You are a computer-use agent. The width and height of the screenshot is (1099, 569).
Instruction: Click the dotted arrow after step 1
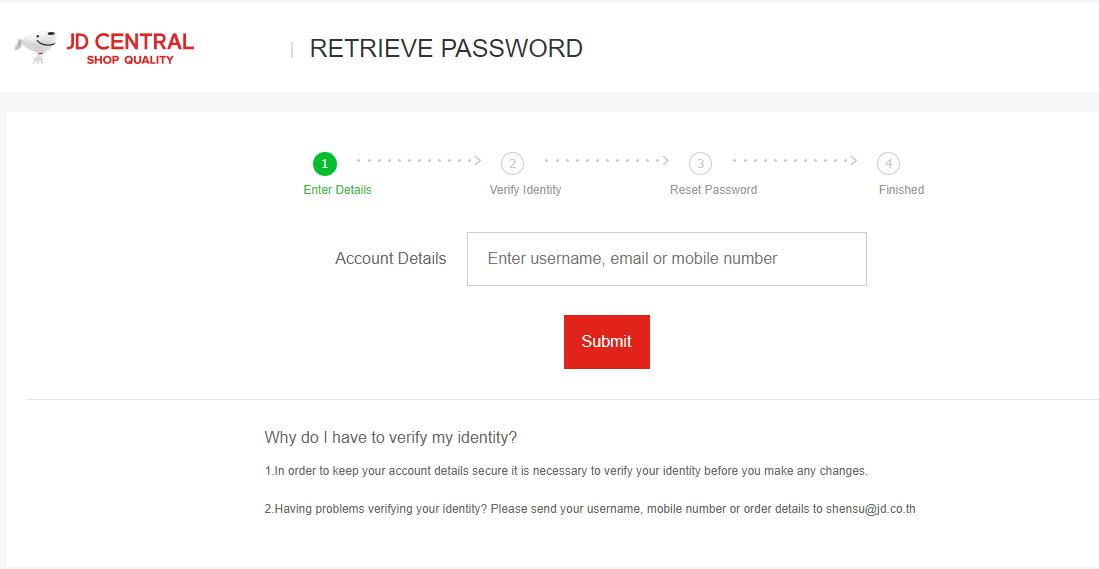pyautogui.click(x=419, y=160)
